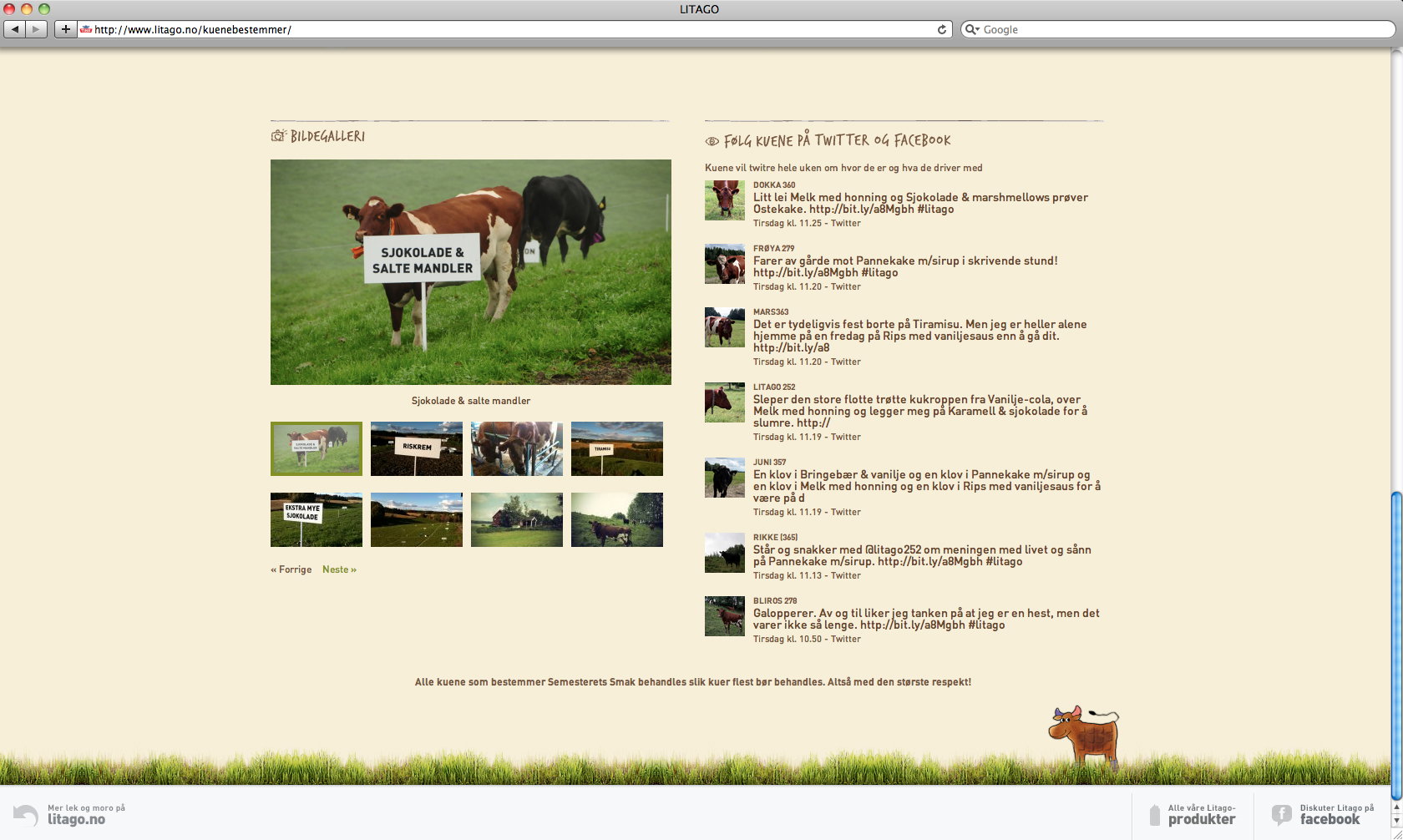1403x840 pixels.
Task: Open the red farmhouse thumbnail
Action: click(x=517, y=519)
